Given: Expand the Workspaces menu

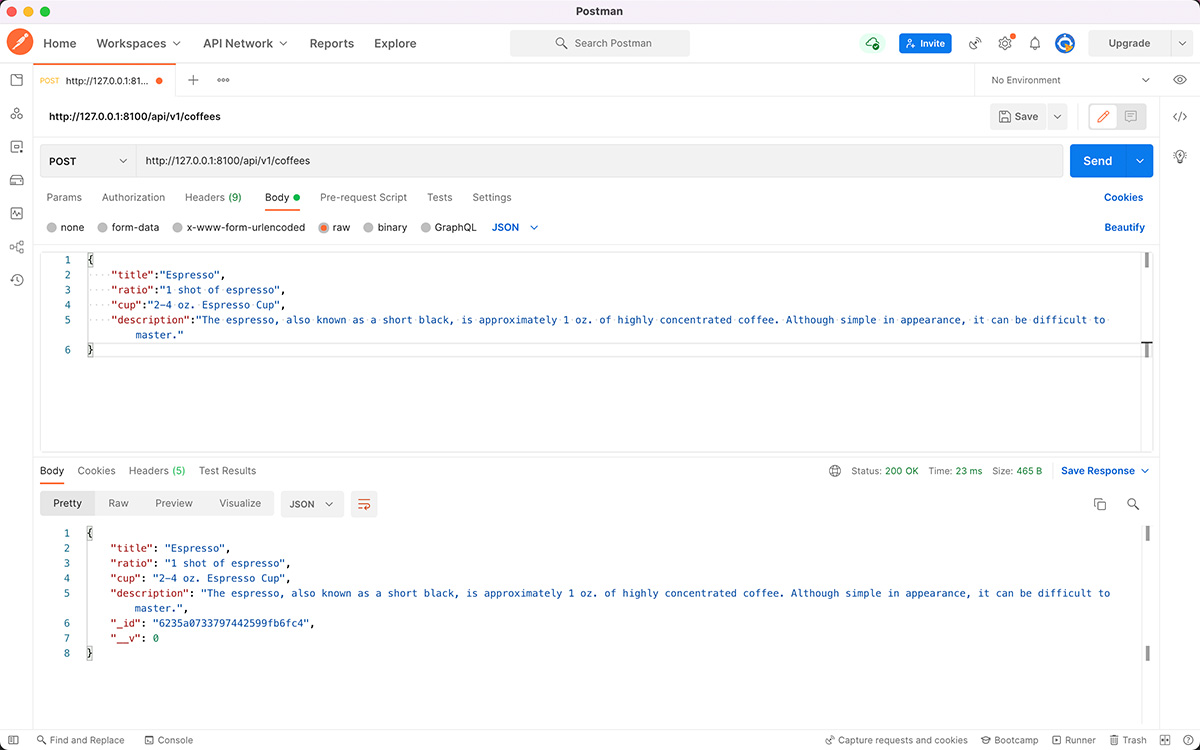Looking at the screenshot, I should pyautogui.click(x=139, y=43).
